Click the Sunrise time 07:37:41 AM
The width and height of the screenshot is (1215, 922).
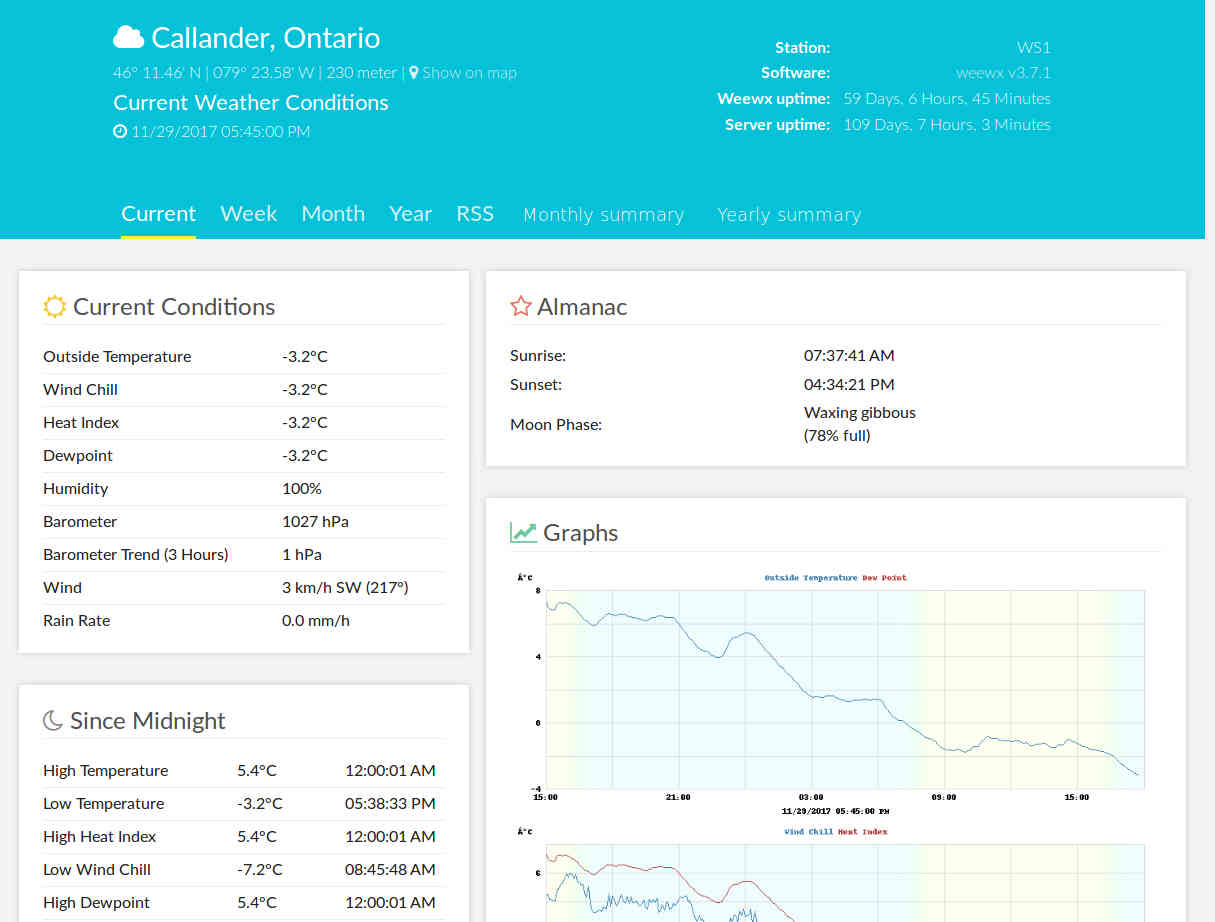point(849,355)
